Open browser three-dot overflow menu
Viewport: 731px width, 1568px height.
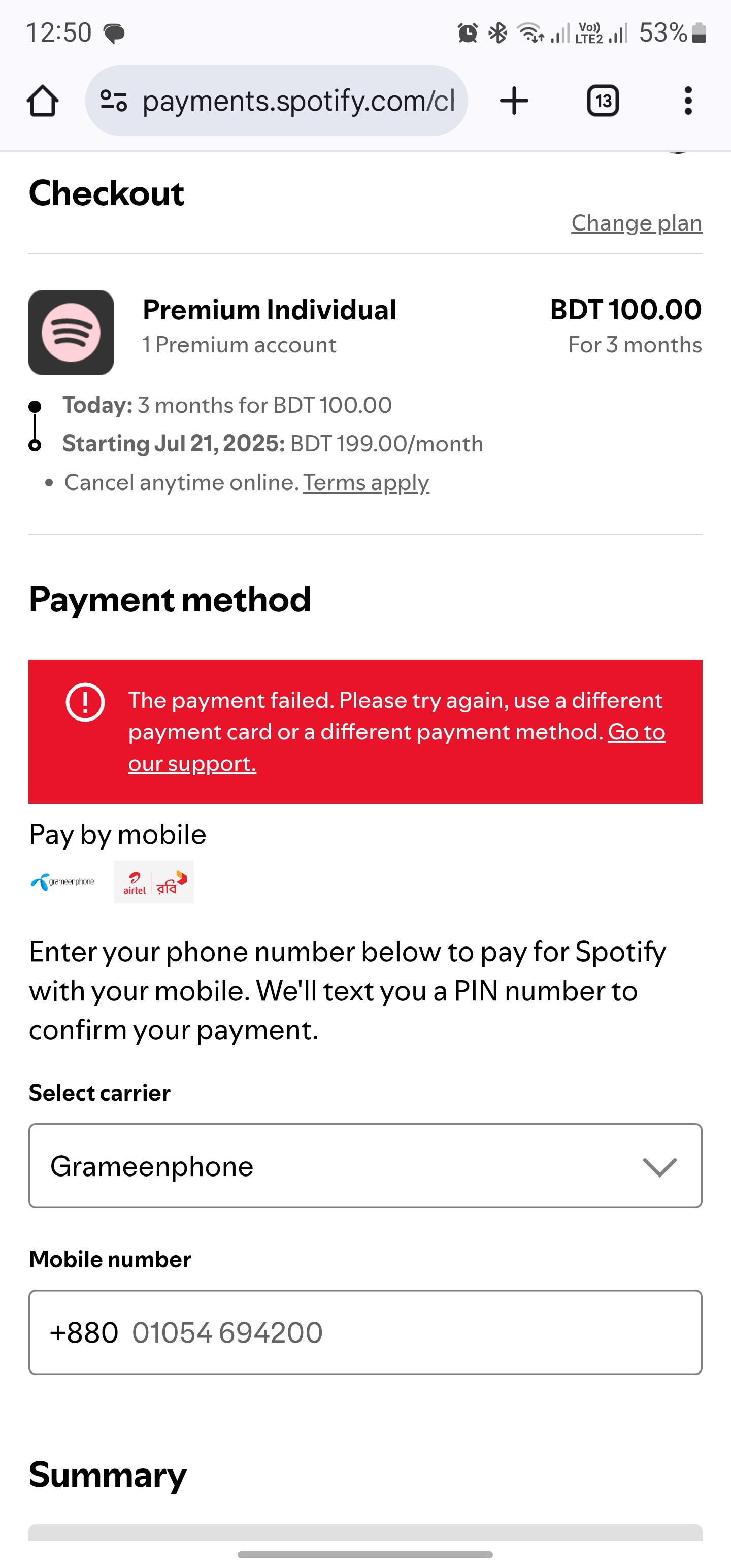(688, 101)
